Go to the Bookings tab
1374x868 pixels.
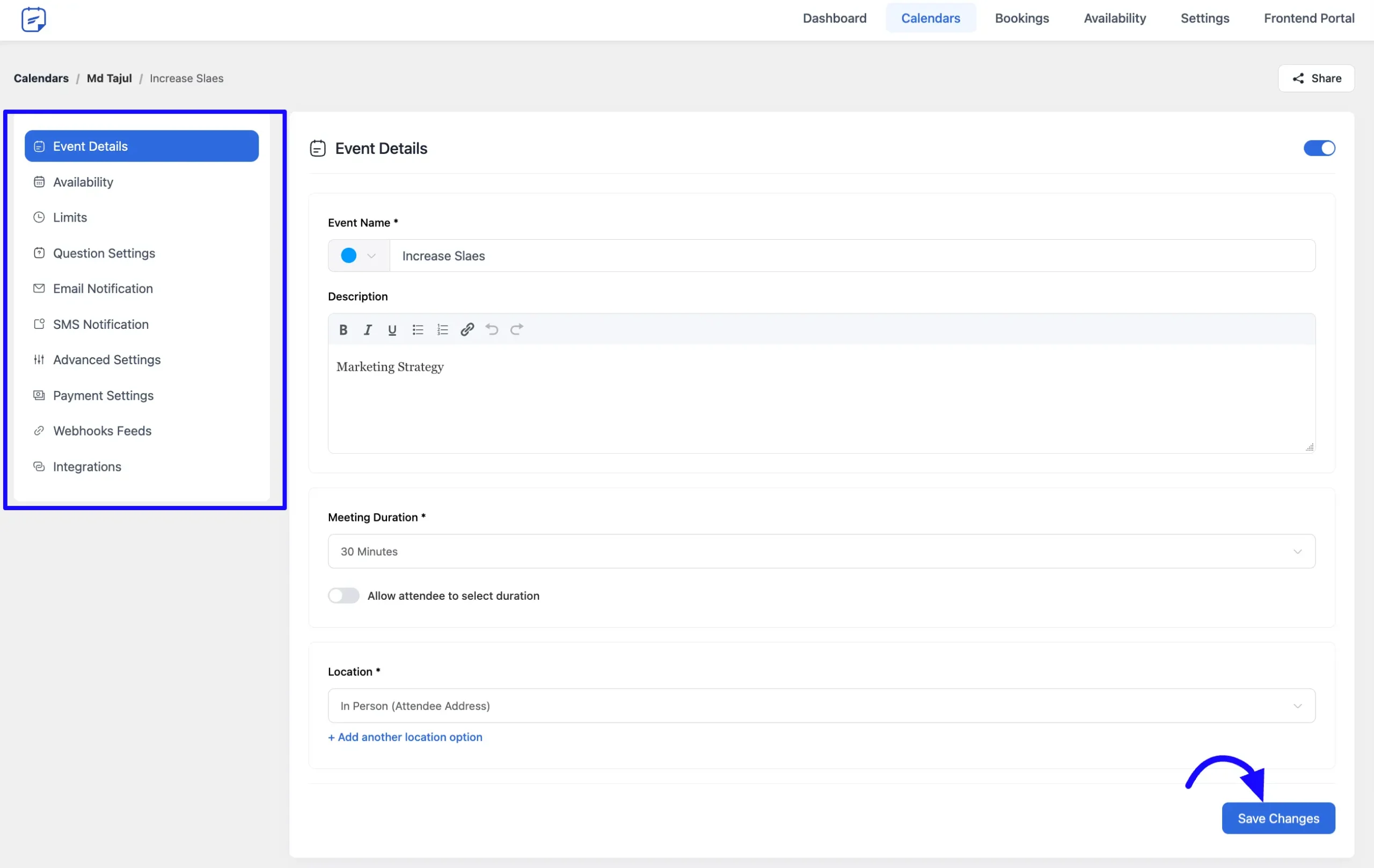(x=1021, y=18)
